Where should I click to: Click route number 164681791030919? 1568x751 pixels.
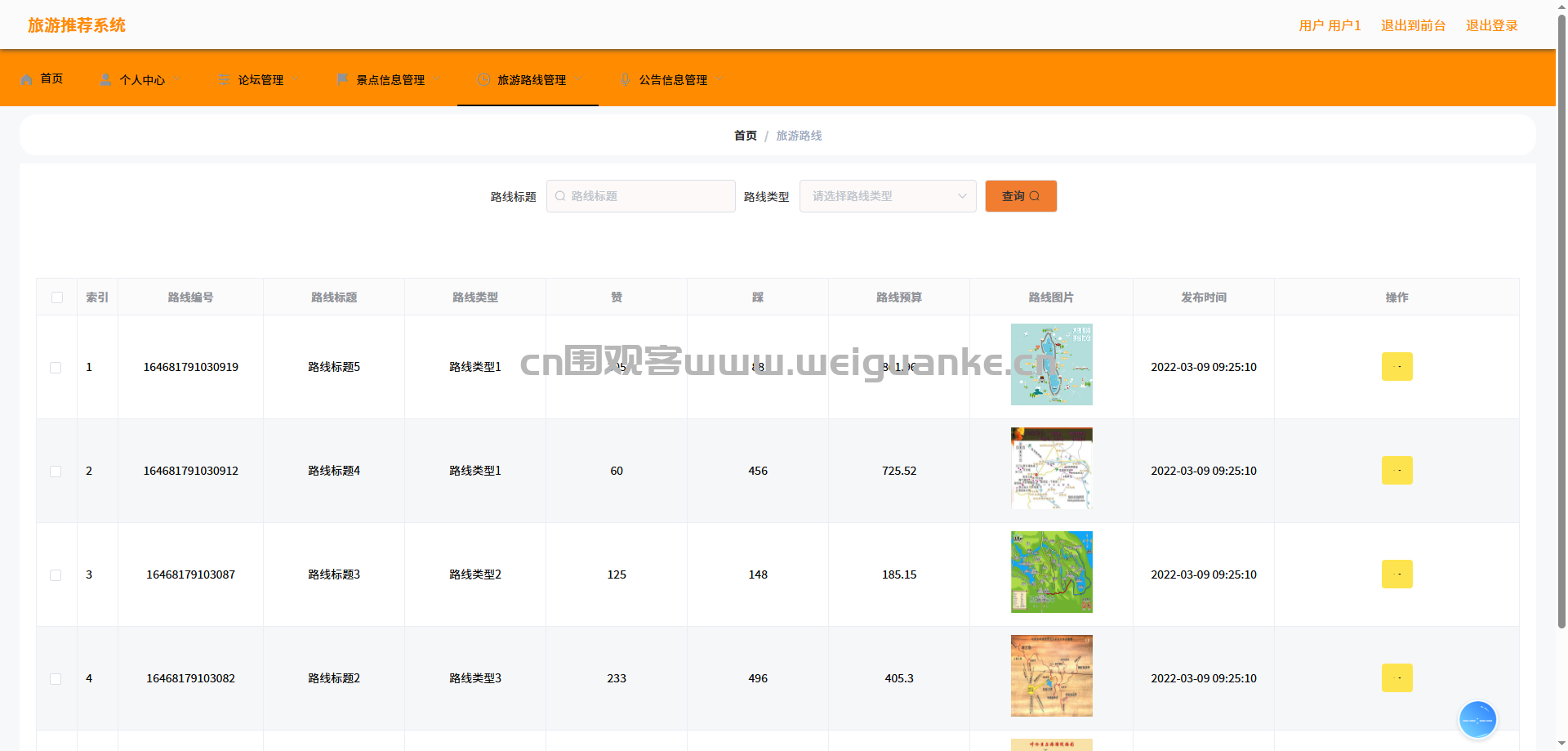[191, 367]
